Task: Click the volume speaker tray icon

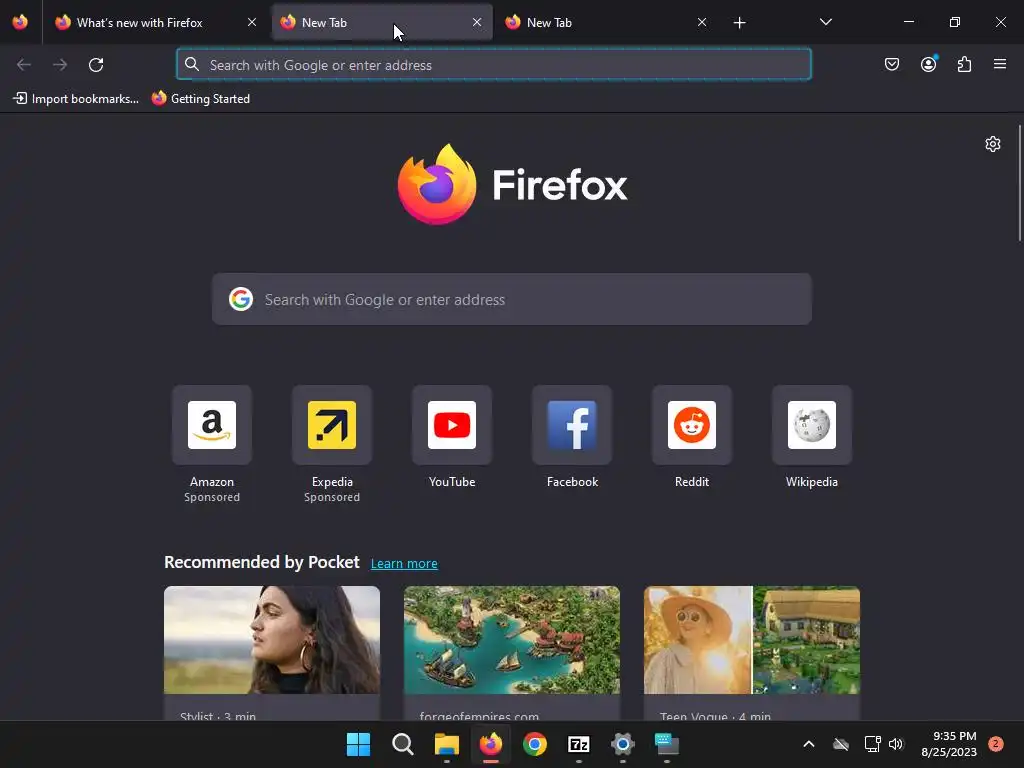Action: click(896, 744)
